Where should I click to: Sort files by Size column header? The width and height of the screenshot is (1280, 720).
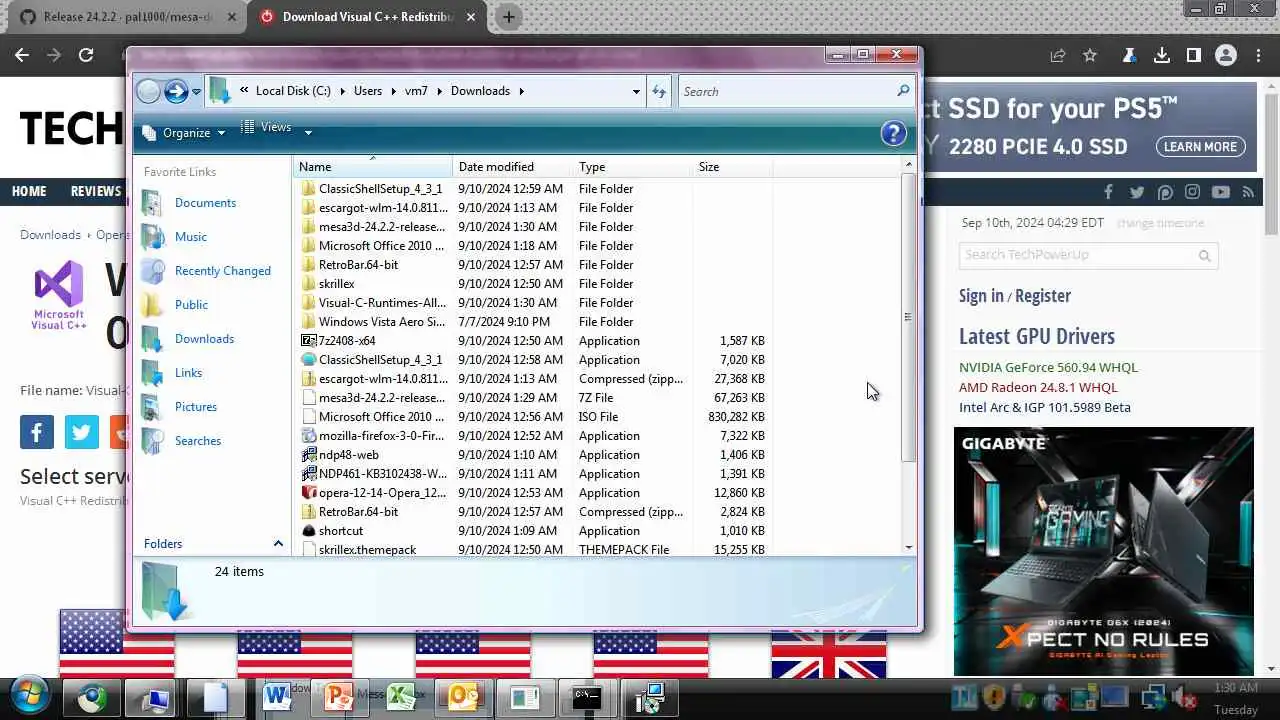(x=732, y=167)
